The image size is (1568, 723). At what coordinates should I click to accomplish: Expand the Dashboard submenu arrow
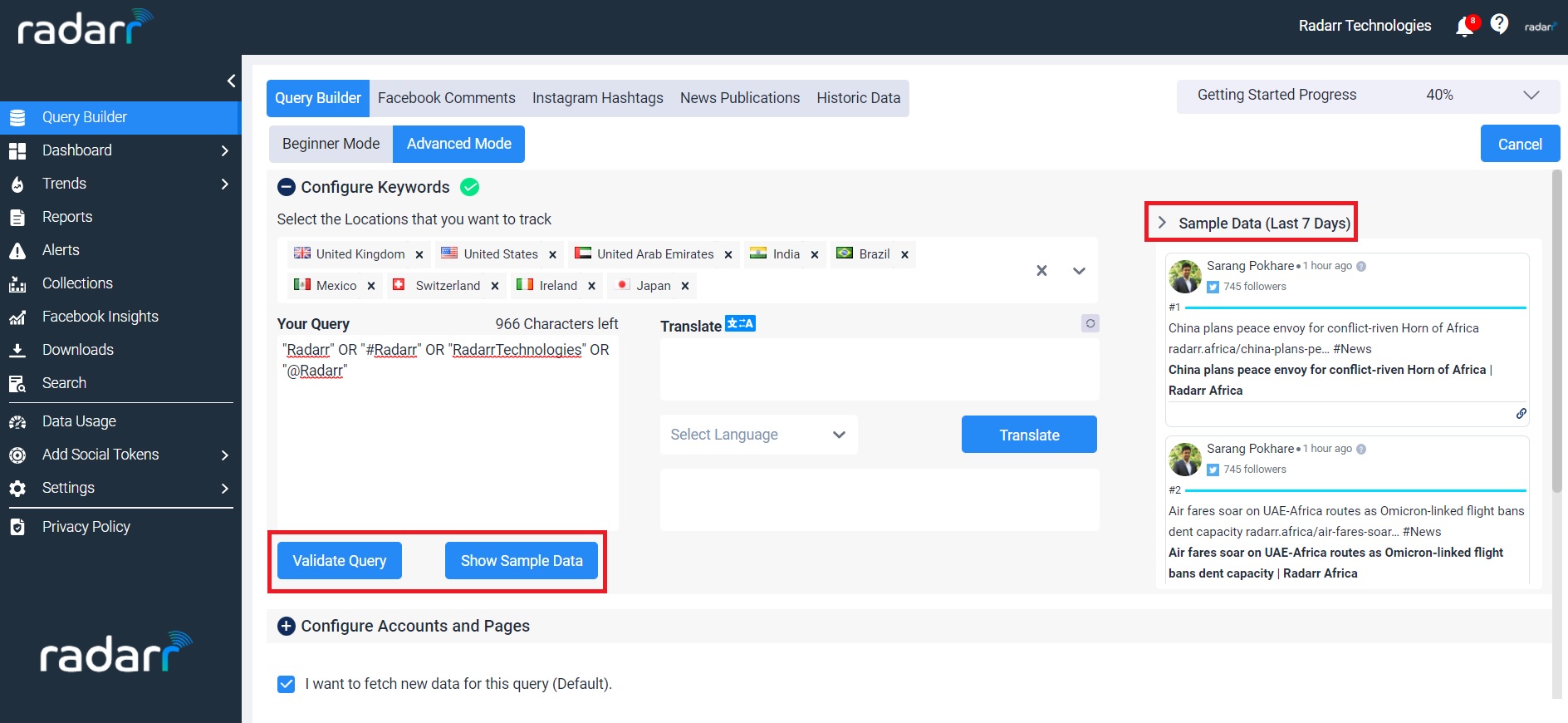(224, 151)
